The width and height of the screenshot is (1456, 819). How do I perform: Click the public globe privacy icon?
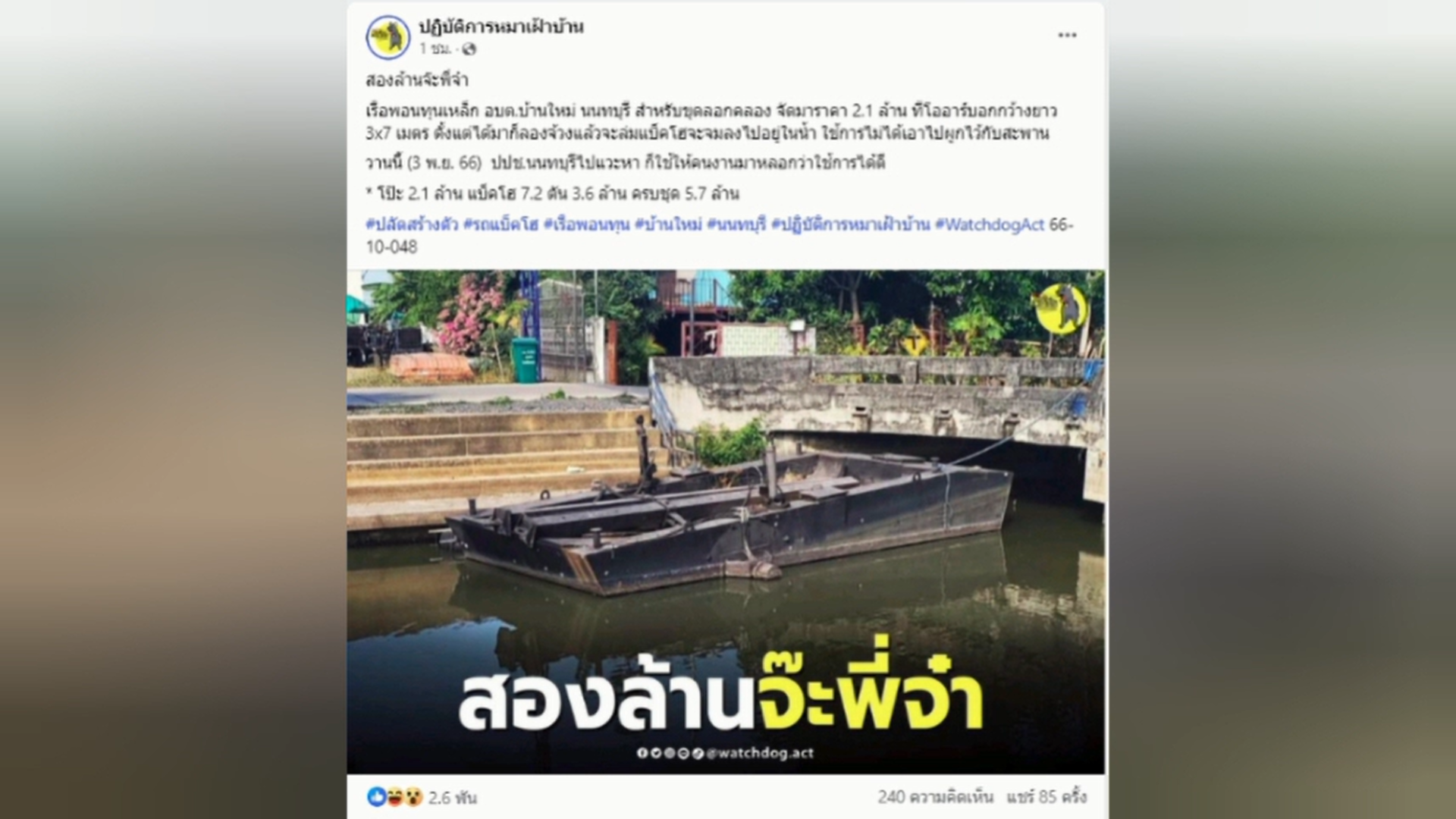click(469, 49)
